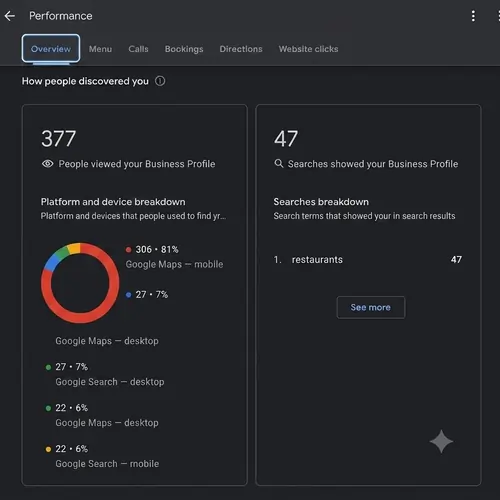Click the sparkle star icon at bottom right

coord(441,441)
